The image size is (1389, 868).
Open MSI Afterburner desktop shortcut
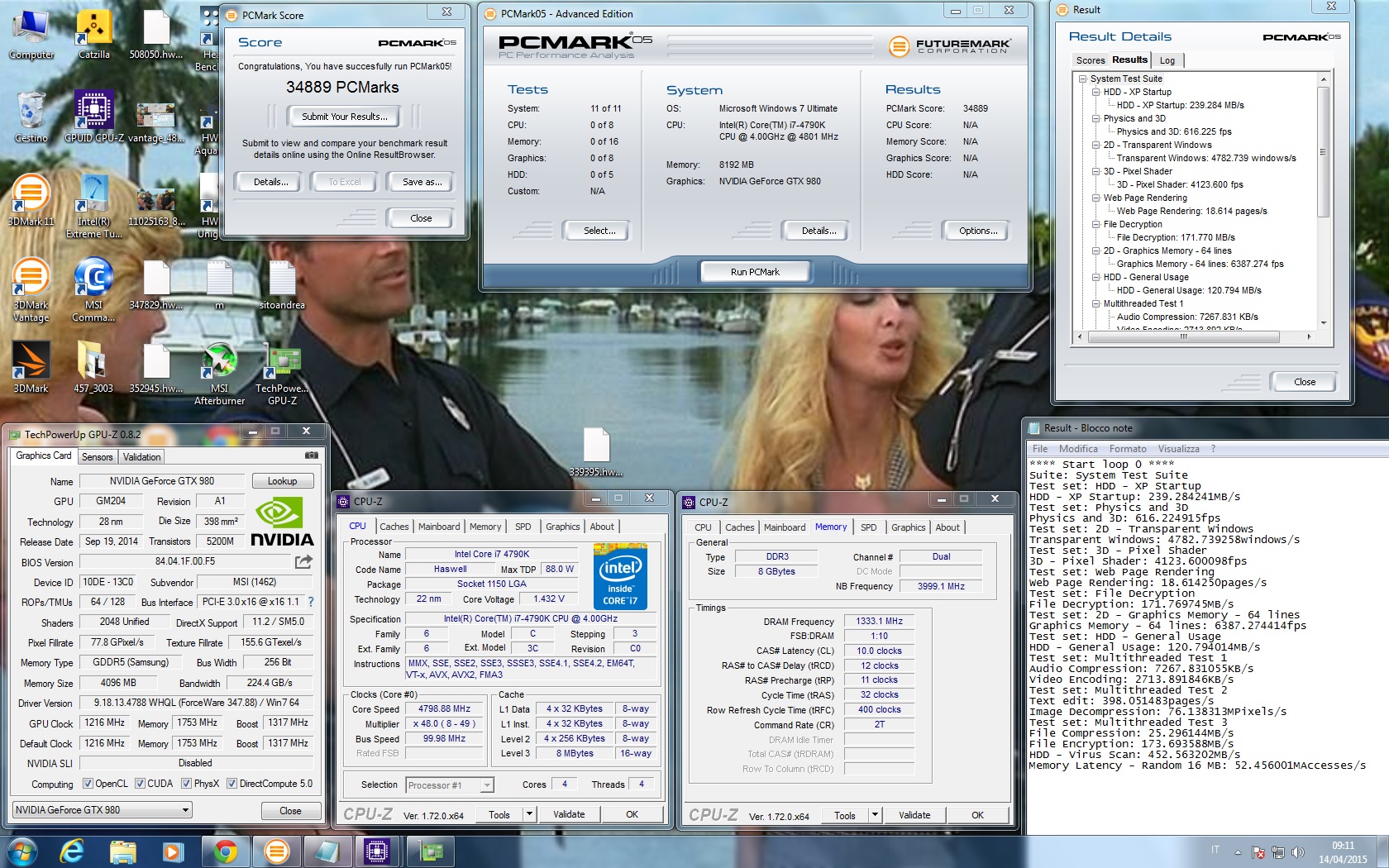(x=219, y=374)
